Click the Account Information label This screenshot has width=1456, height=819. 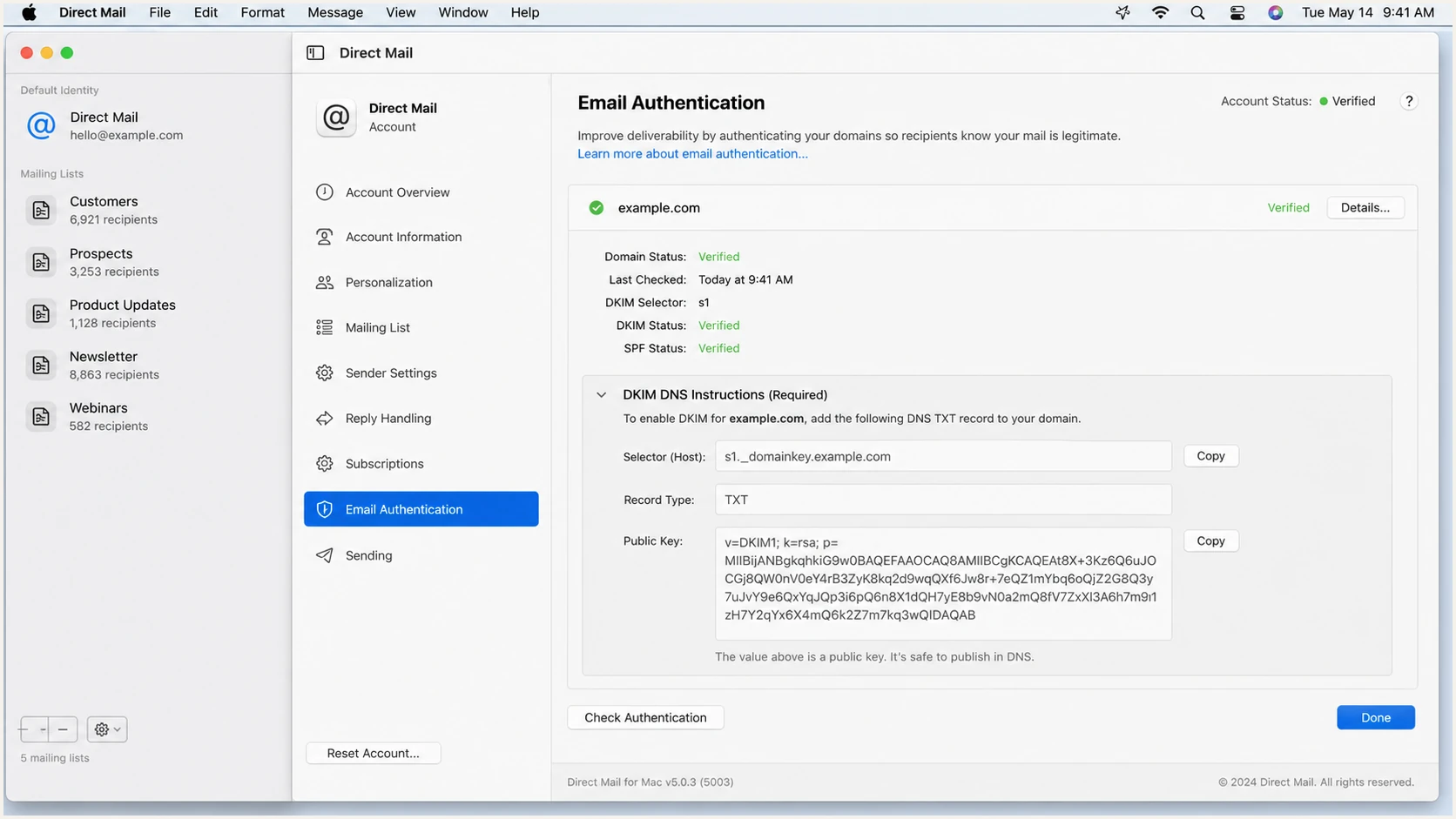pos(404,237)
